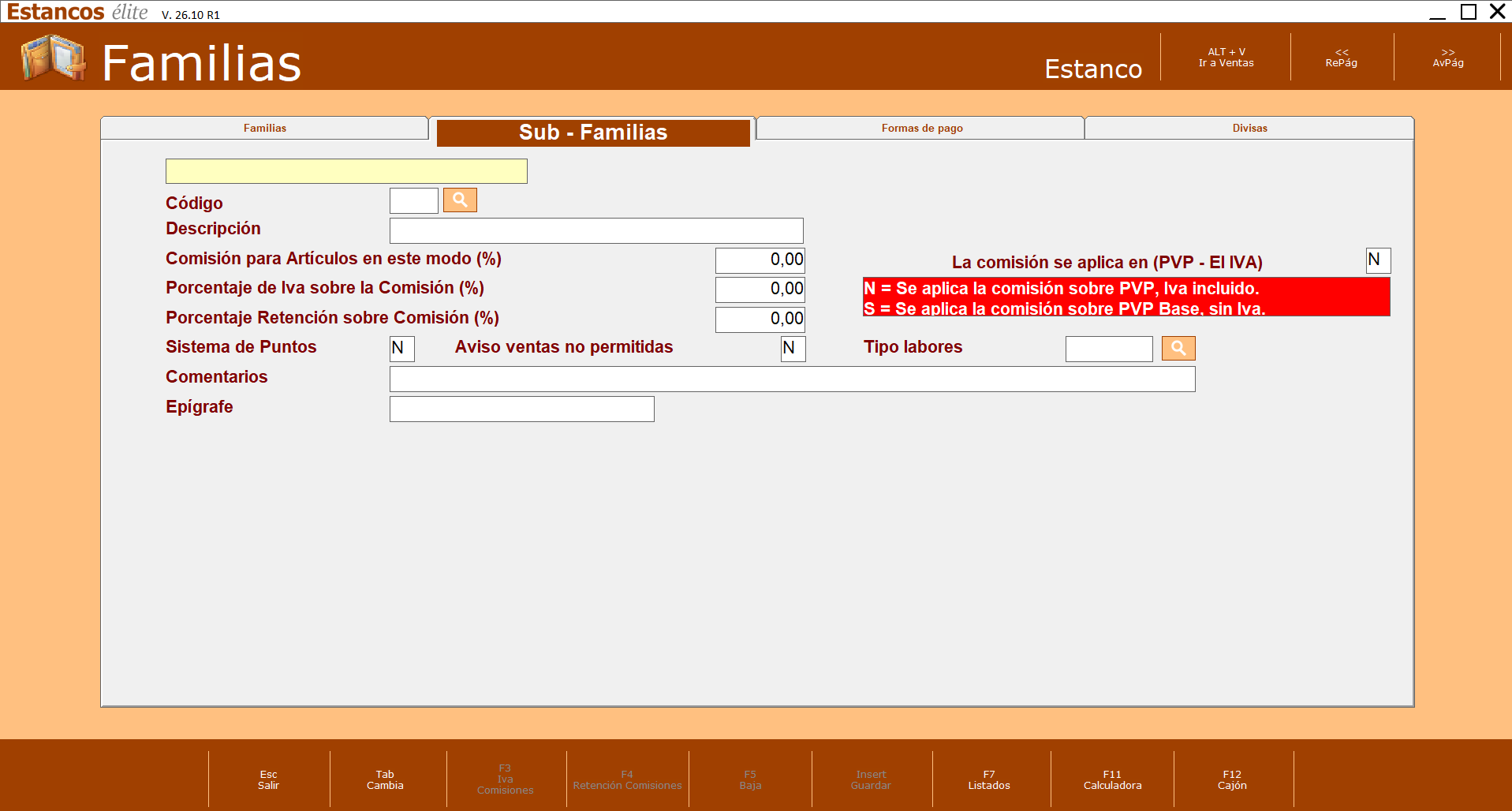Screen dimensions: 1512x811
Task: Click the Porcentaje Retención sobre Comisión field
Action: pyautogui.click(x=760, y=320)
